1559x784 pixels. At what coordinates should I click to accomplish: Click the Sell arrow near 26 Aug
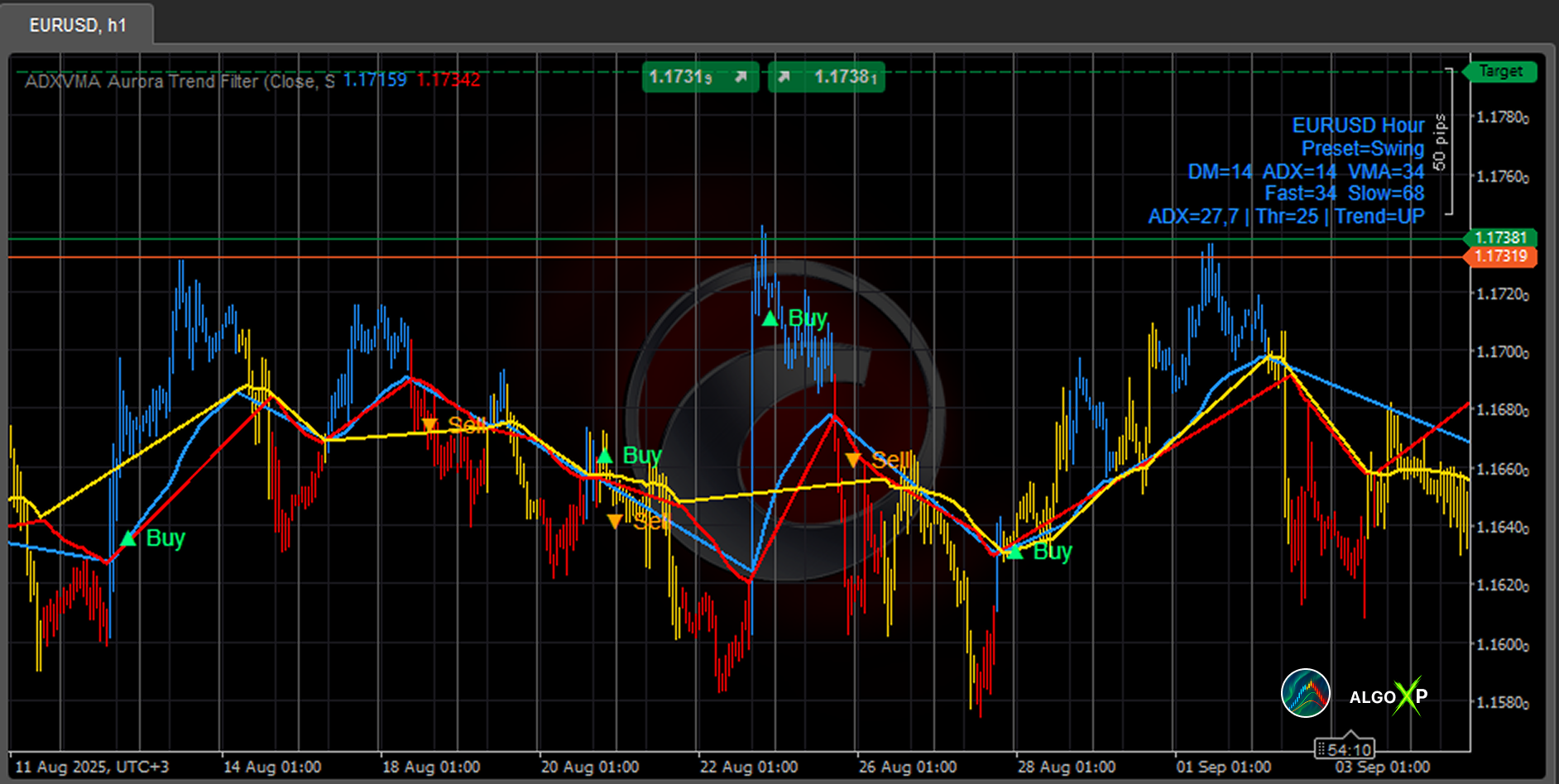click(853, 460)
